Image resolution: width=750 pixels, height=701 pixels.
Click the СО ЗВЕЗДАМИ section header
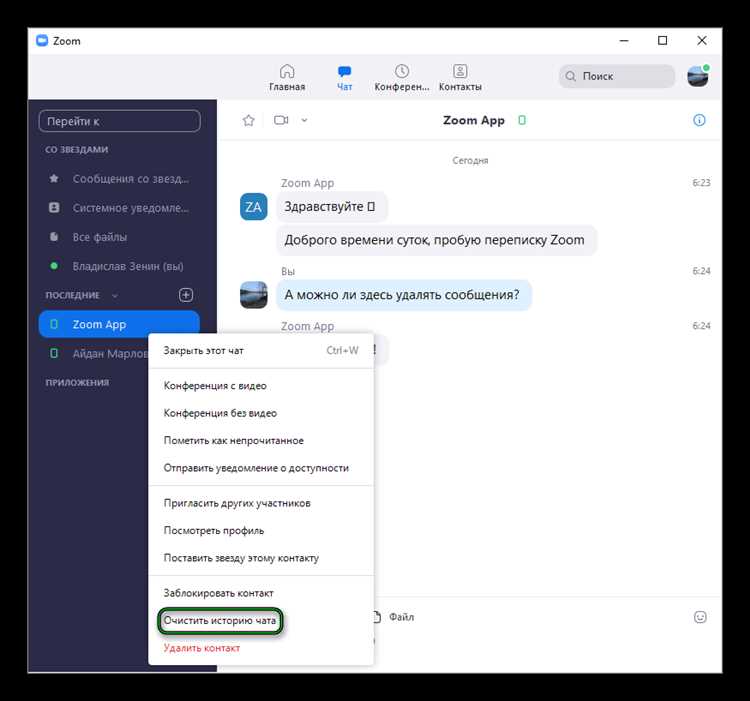(77, 150)
